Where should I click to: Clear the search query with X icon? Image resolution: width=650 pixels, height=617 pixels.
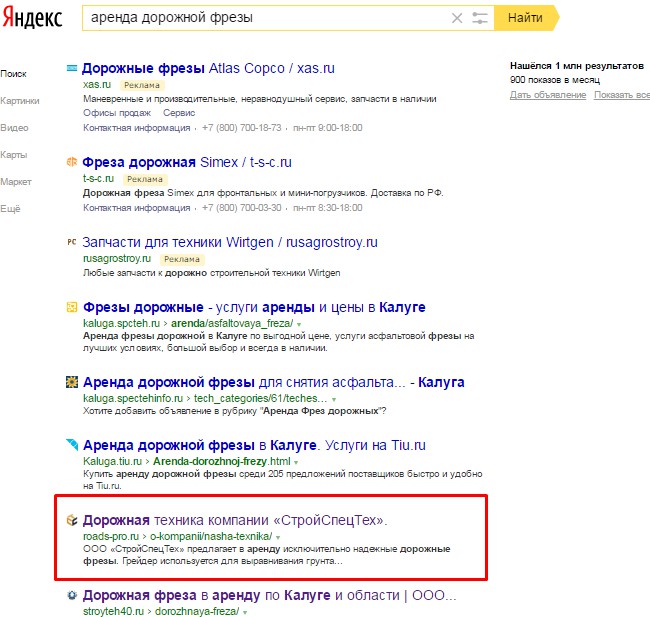coord(457,18)
